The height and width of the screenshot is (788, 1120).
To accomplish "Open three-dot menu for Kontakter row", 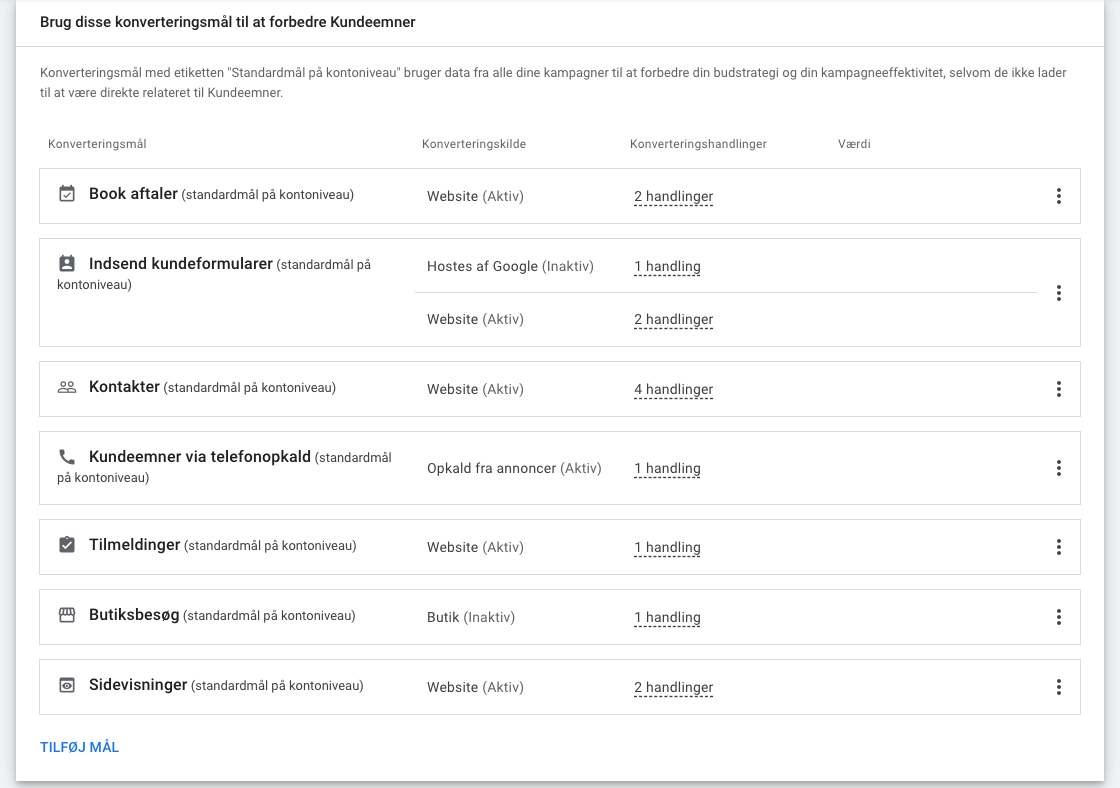I will click(x=1059, y=389).
